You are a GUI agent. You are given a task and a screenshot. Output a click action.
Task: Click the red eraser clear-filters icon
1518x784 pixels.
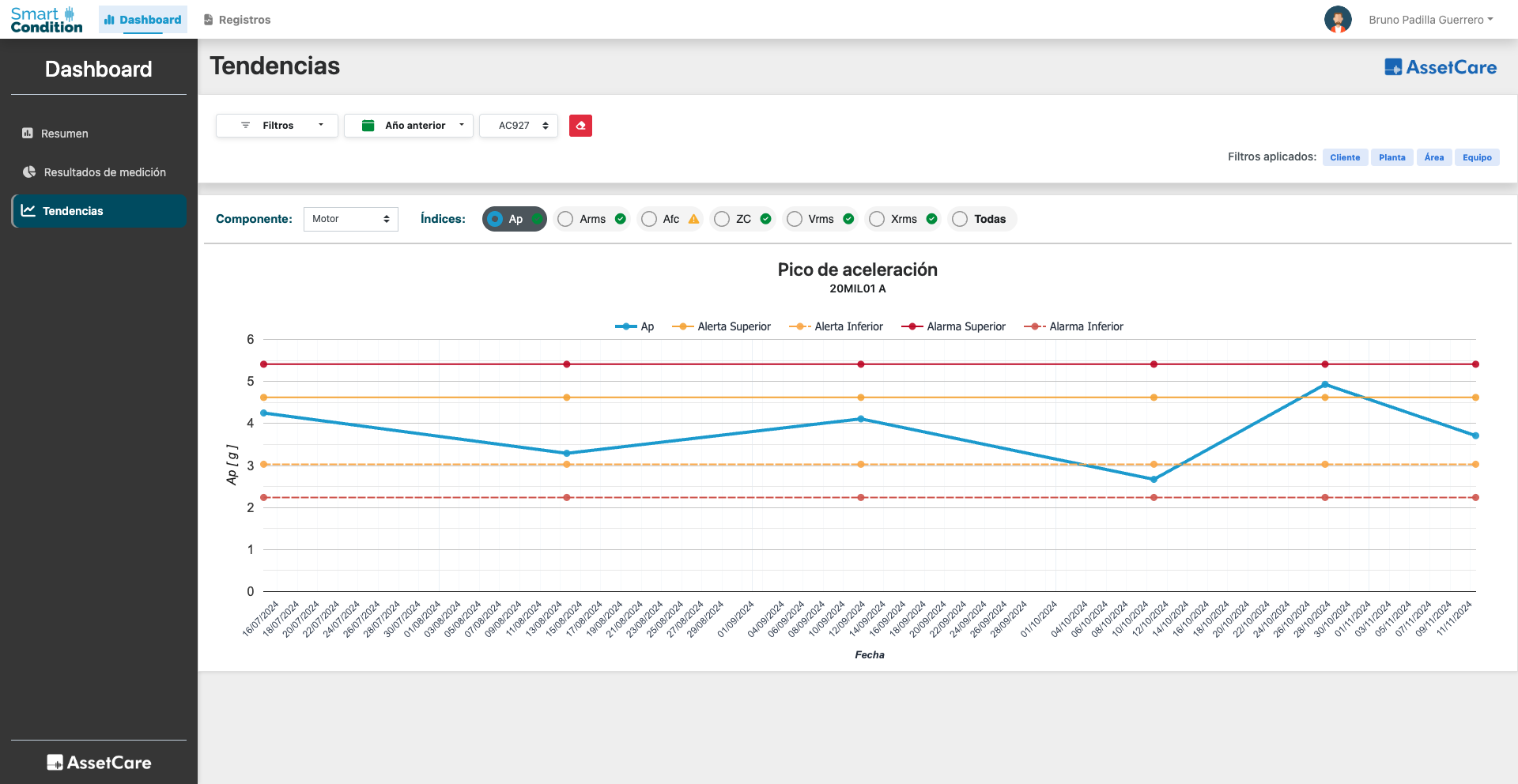pyautogui.click(x=580, y=126)
